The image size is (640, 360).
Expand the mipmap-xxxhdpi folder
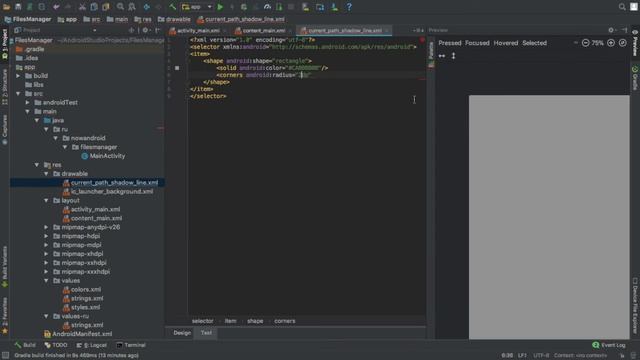click(x=46, y=272)
